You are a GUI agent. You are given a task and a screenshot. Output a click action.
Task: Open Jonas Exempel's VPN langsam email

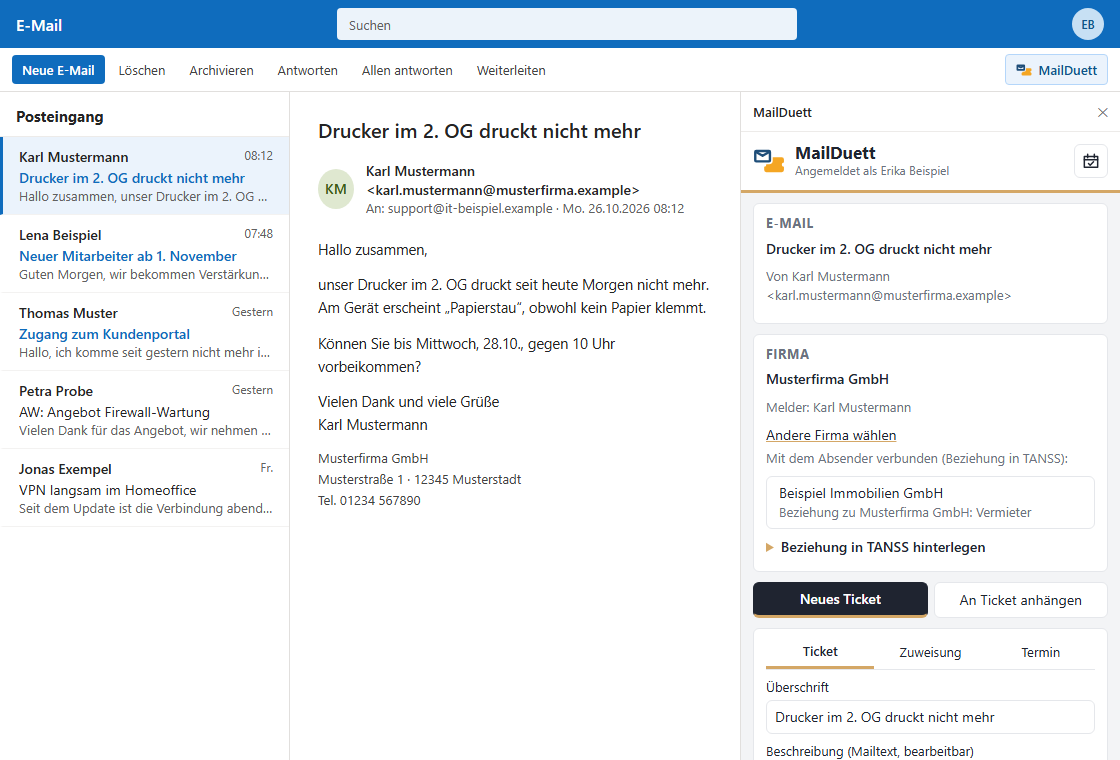coord(145,487)
